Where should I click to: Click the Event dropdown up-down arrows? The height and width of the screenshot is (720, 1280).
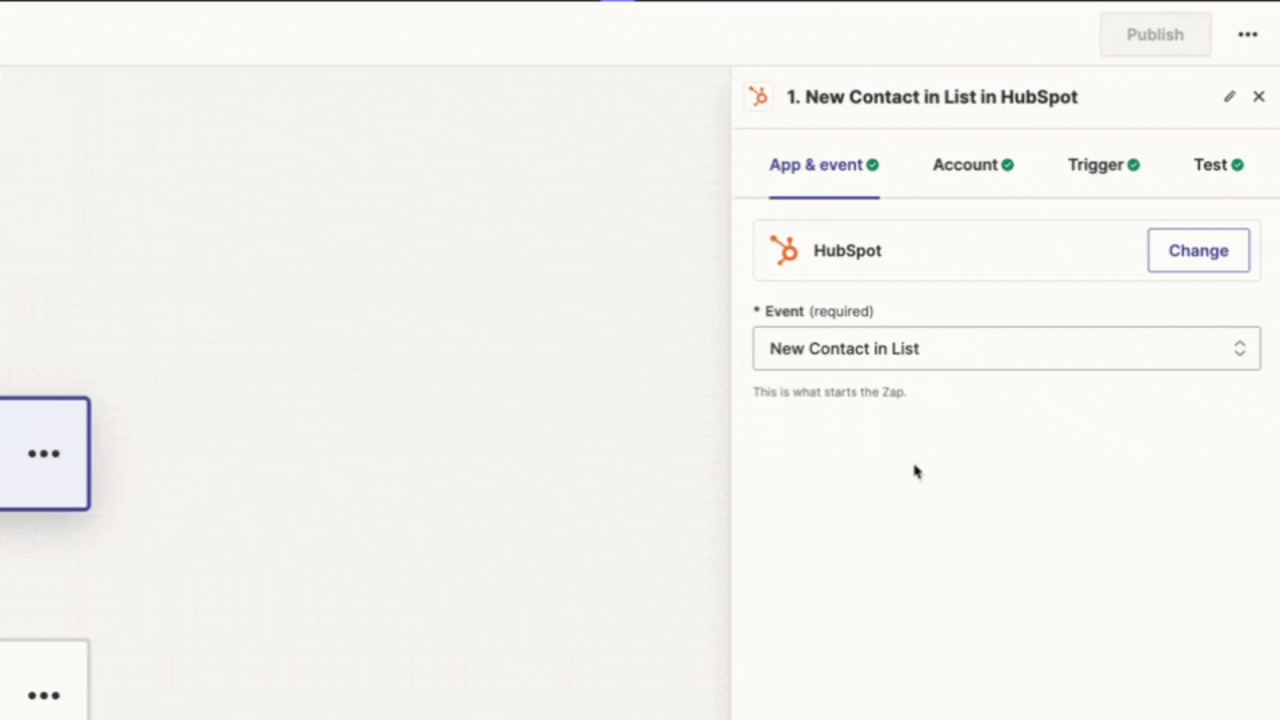coord(1239,349)
